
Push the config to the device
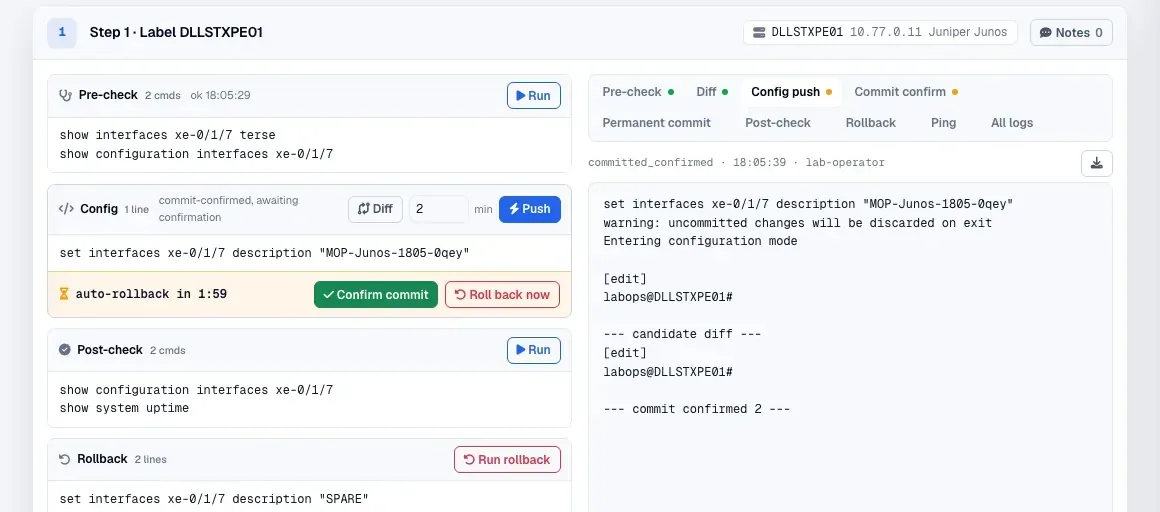[530, 209]
